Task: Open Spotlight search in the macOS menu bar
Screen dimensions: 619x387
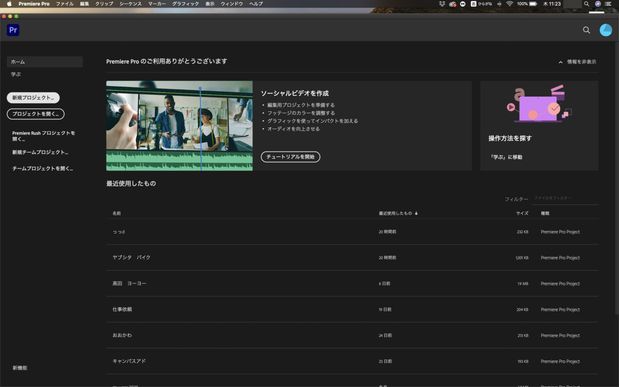Action: [586, 4]
